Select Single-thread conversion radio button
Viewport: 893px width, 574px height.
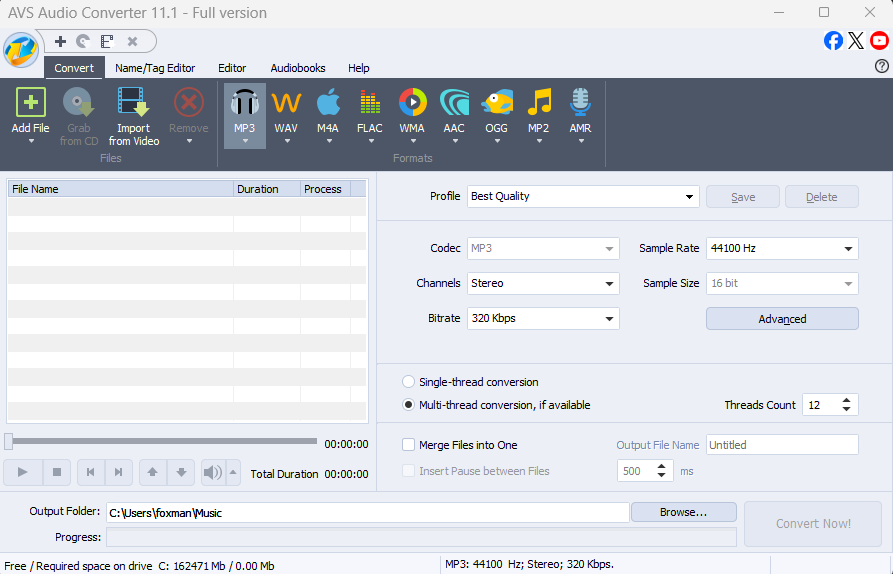tap(408, 382)
